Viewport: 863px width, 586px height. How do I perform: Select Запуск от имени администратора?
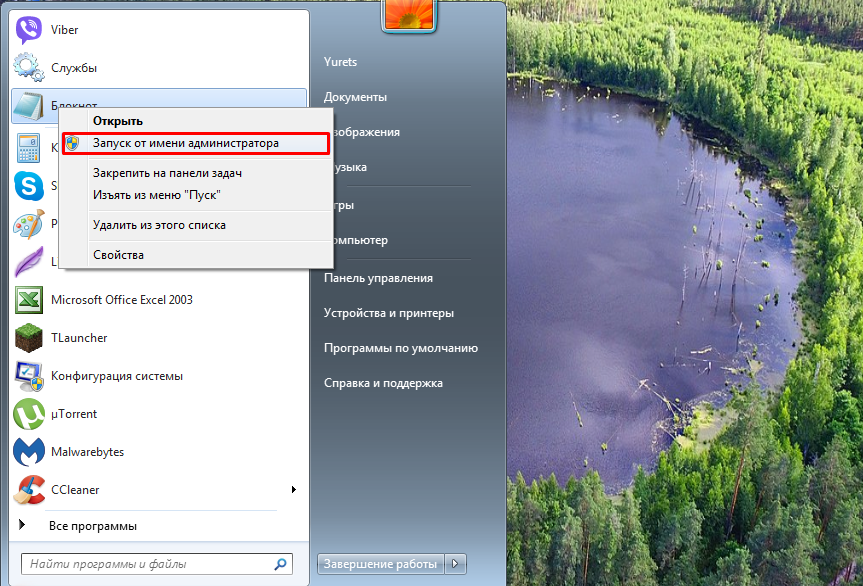pos(196,143)
